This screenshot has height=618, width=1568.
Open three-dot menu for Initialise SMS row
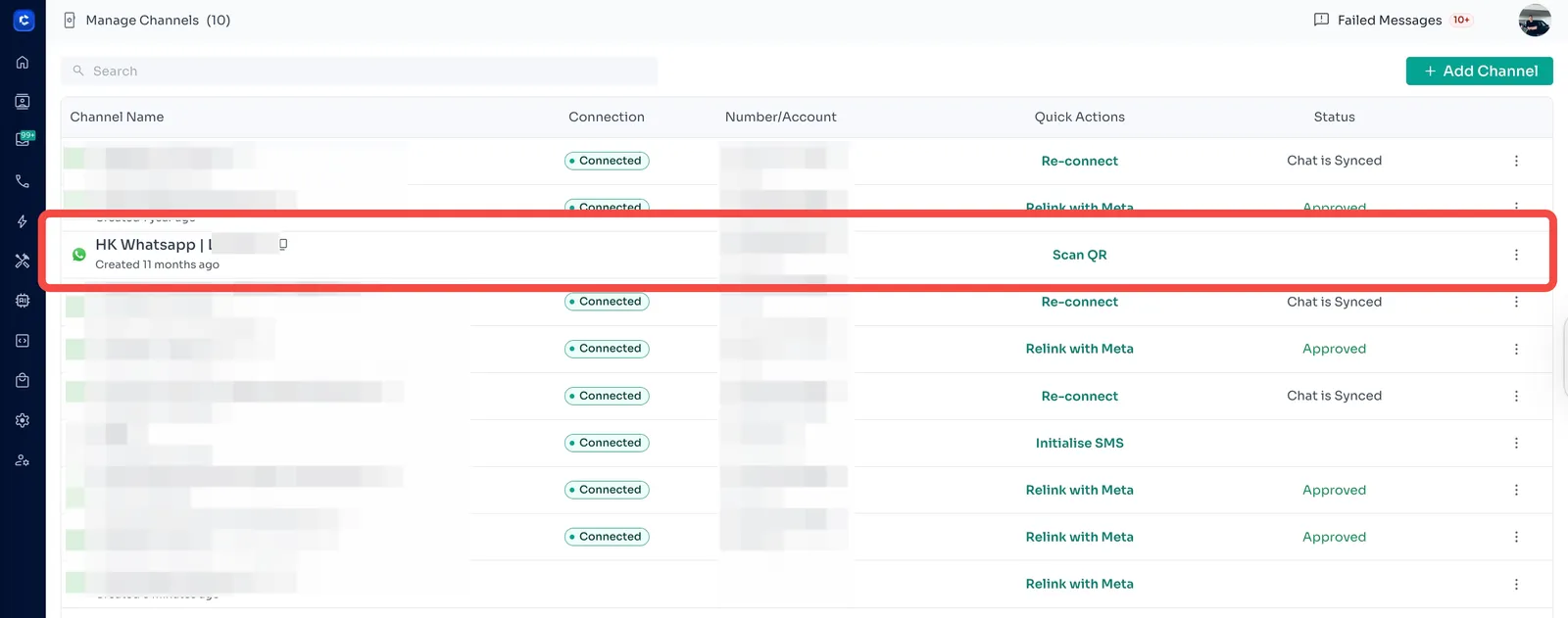tap(1516, 443)
